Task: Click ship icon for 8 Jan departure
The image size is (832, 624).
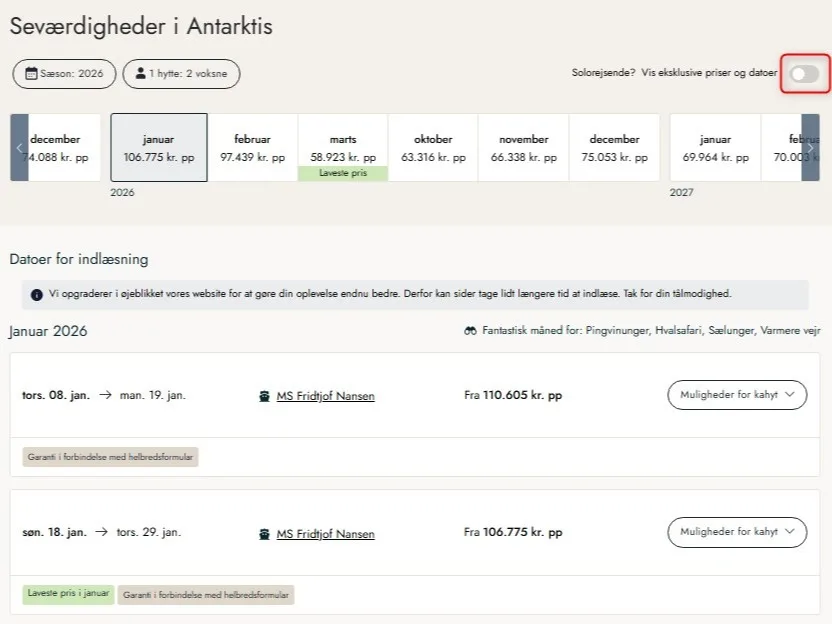Action: [264, 396]
